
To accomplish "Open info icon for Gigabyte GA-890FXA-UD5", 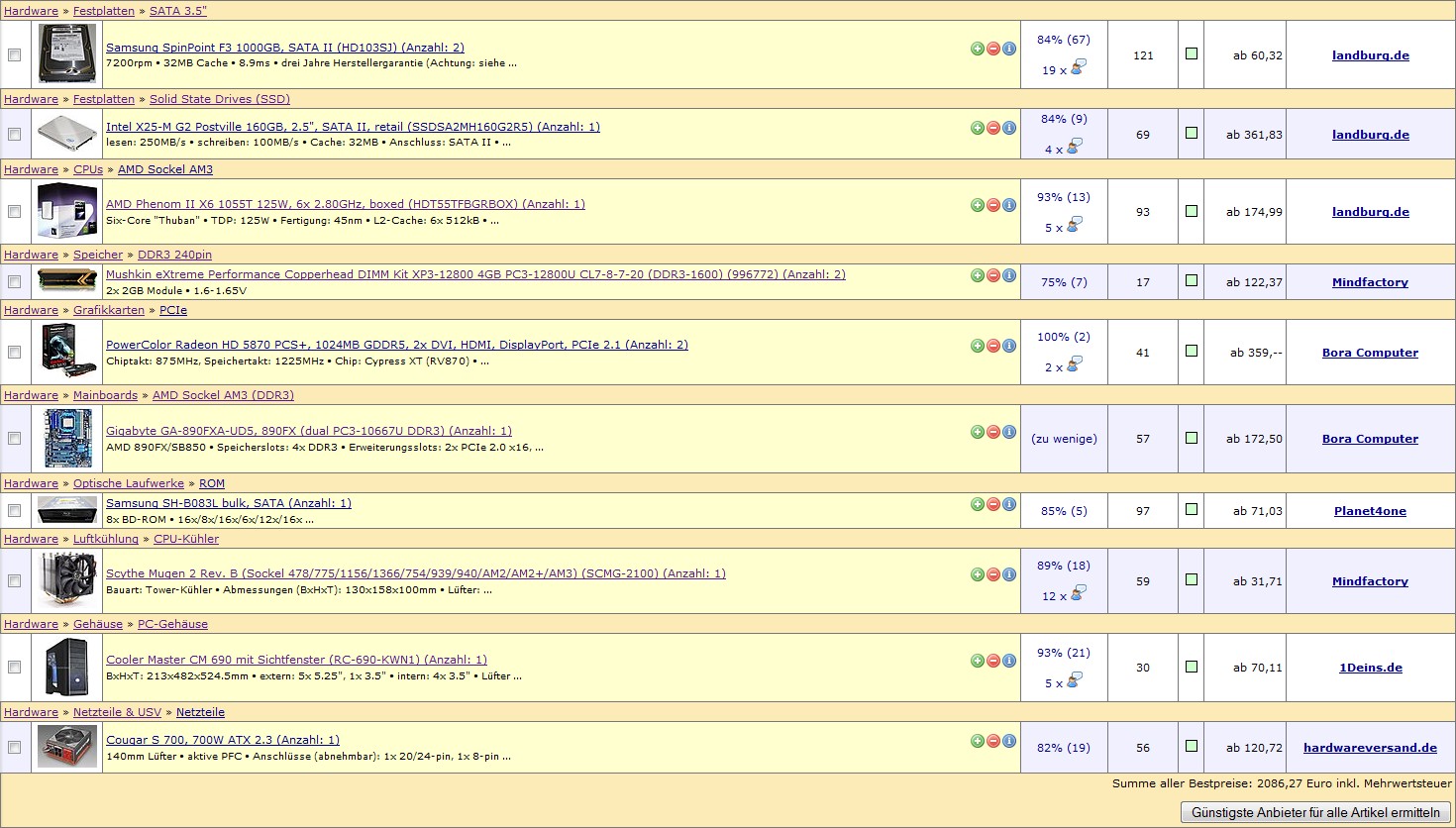I will [x=1009, y=432].
